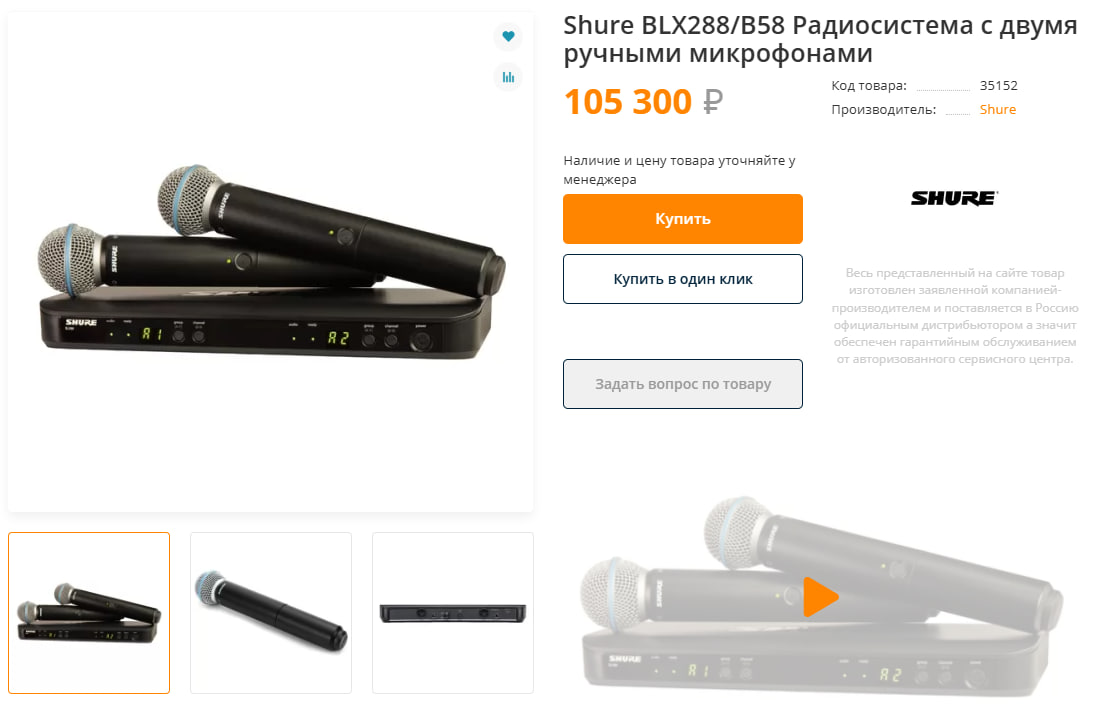Click the gray warranty disclaimer paragraph
This screenshot has height=711, width=1093.
pos(955,316)
